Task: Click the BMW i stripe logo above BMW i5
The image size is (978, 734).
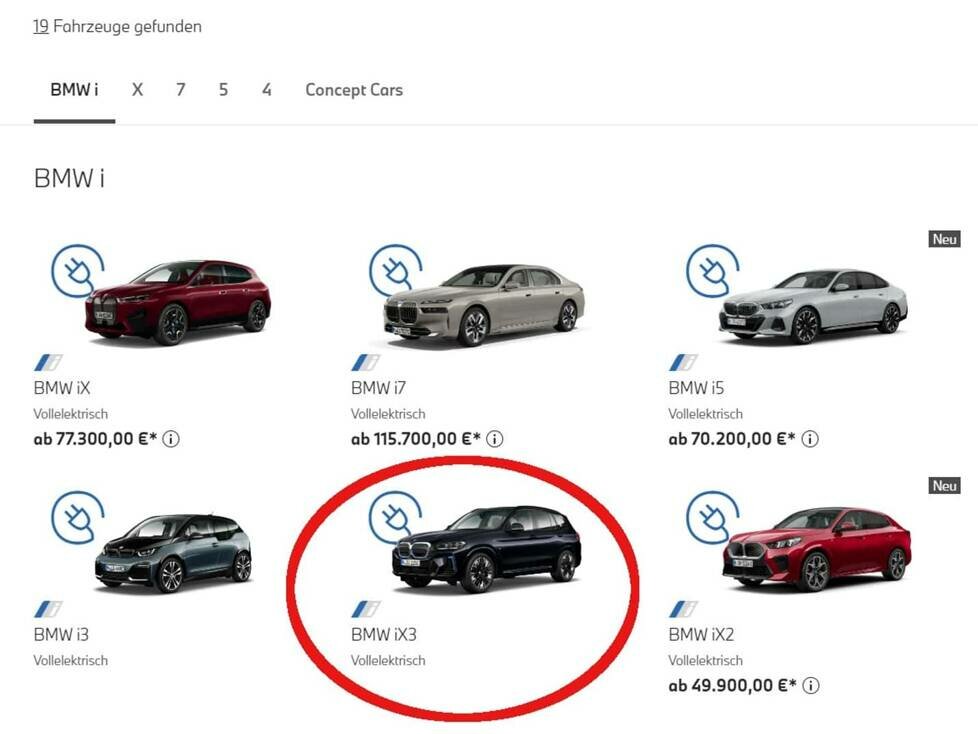Action: (684, 362)
